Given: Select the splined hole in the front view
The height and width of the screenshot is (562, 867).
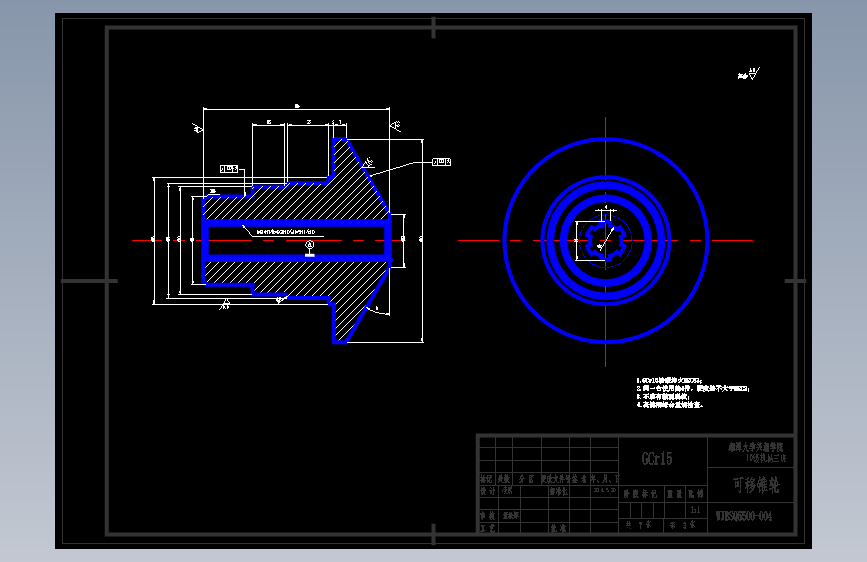Looking at the screenshot, I should pos(605,241).
